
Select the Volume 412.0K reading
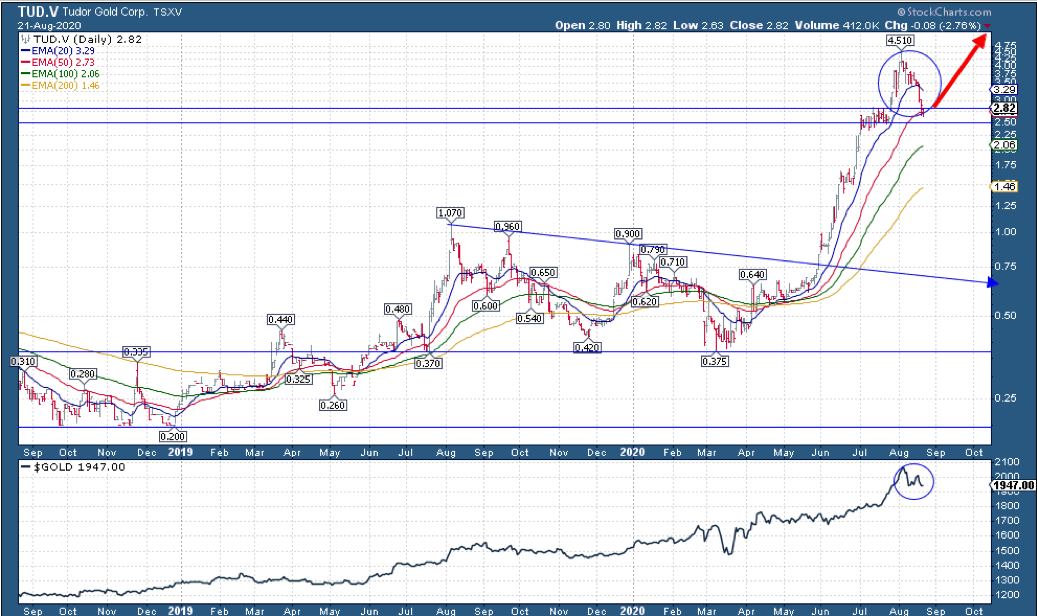(837, 25)
